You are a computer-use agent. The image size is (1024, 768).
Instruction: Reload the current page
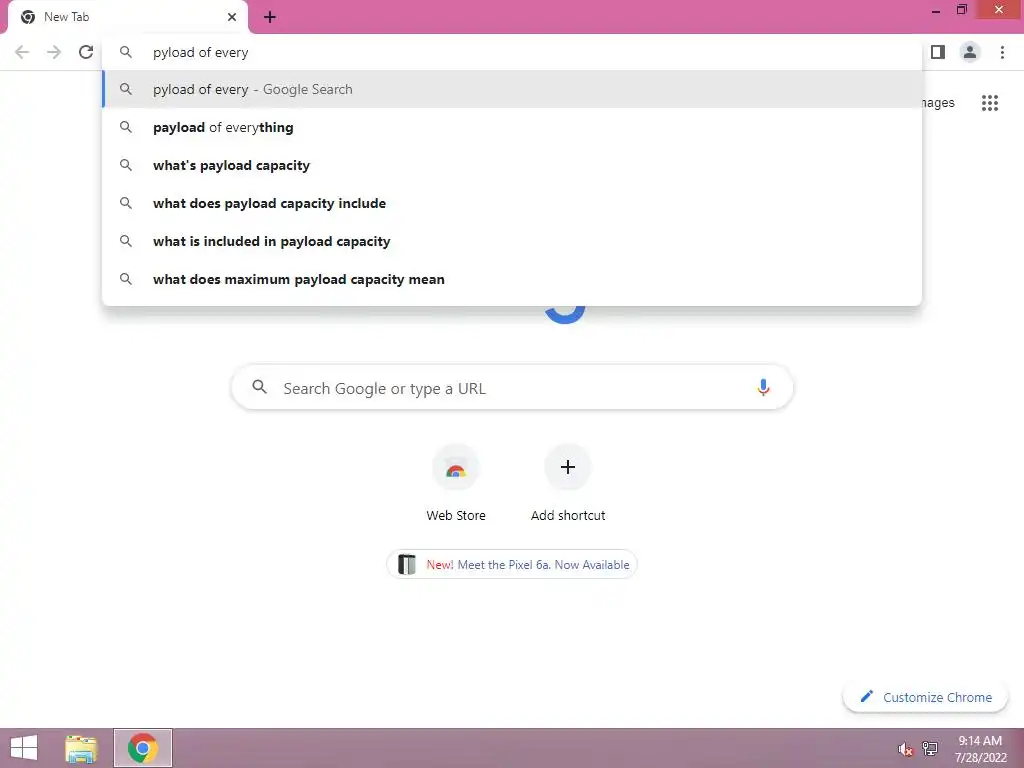coord(86,52)
